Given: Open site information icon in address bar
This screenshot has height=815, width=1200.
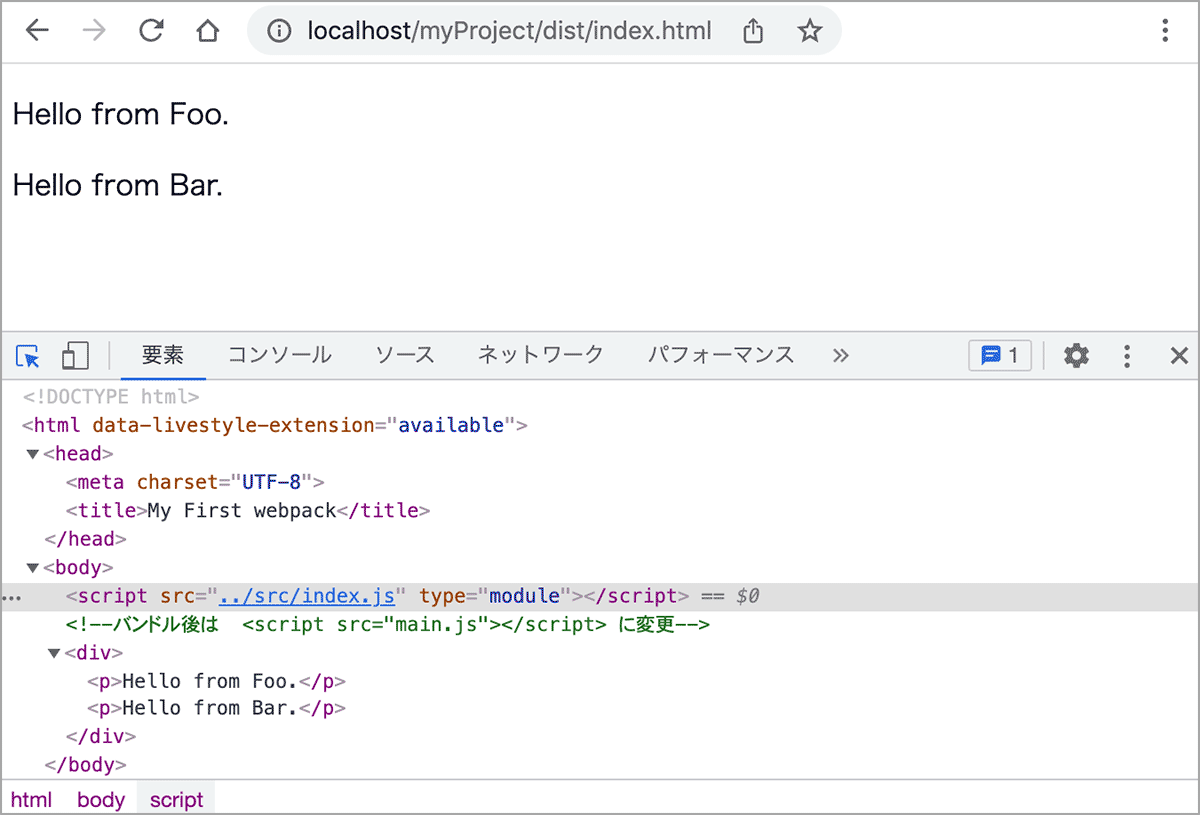Looking at the screenshot, I should point(280,31).
